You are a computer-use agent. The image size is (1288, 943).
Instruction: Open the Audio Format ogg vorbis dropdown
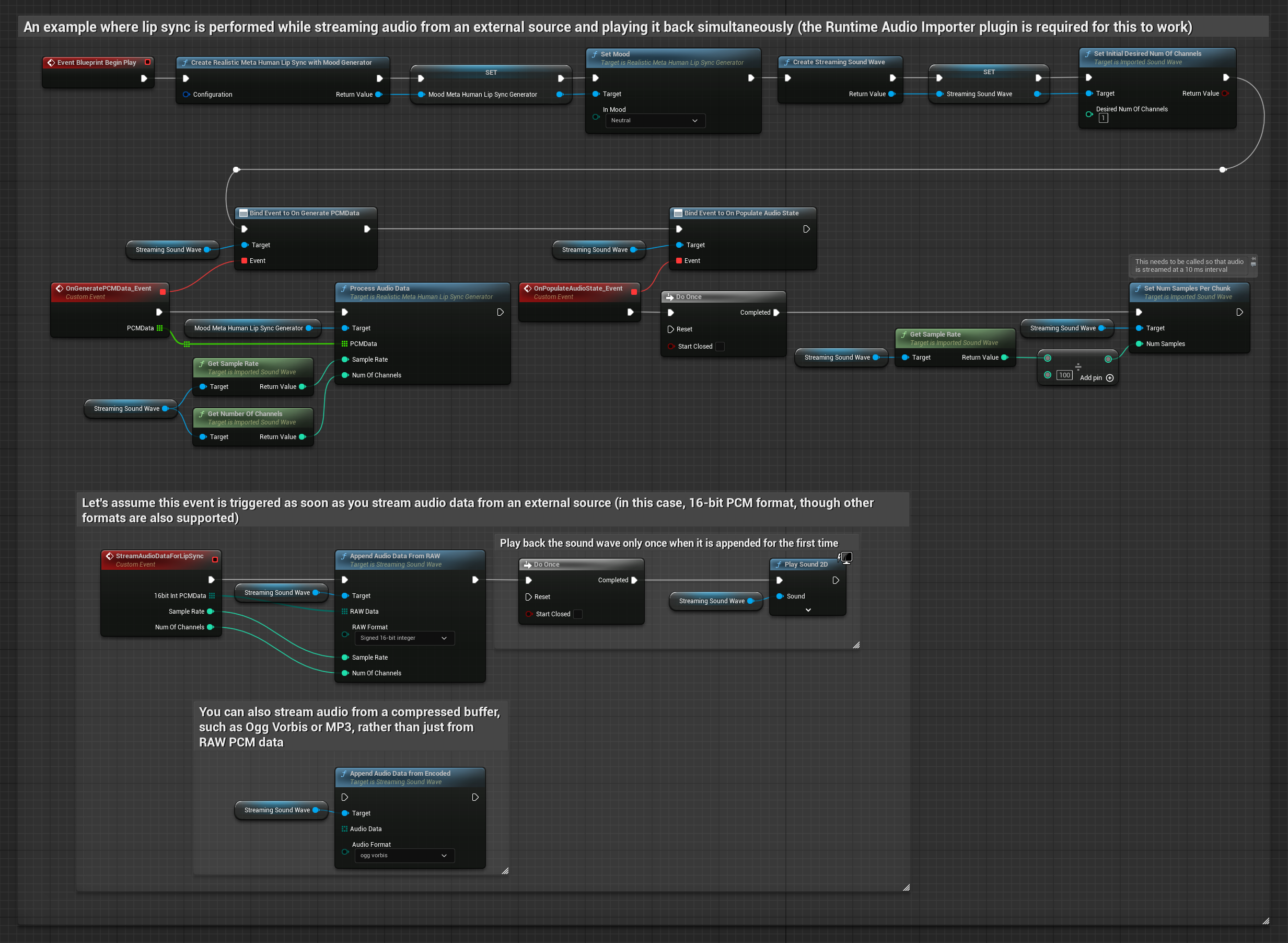coord(404,856)
